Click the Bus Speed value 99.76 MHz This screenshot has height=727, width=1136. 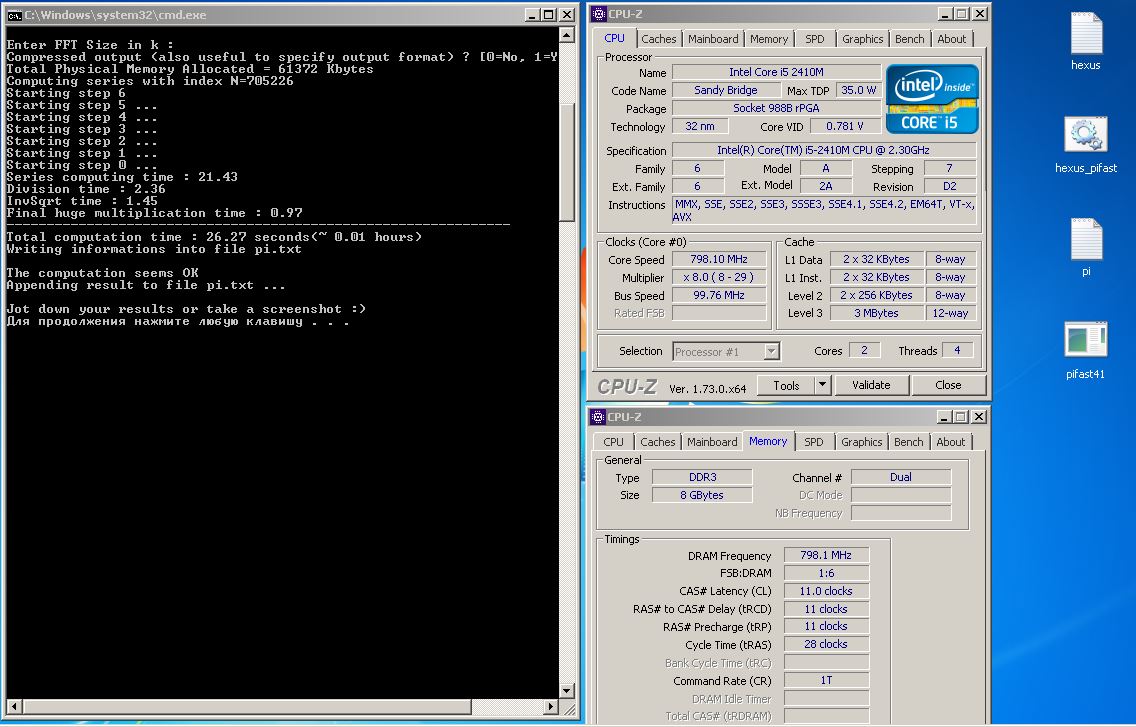coord(719,295)
